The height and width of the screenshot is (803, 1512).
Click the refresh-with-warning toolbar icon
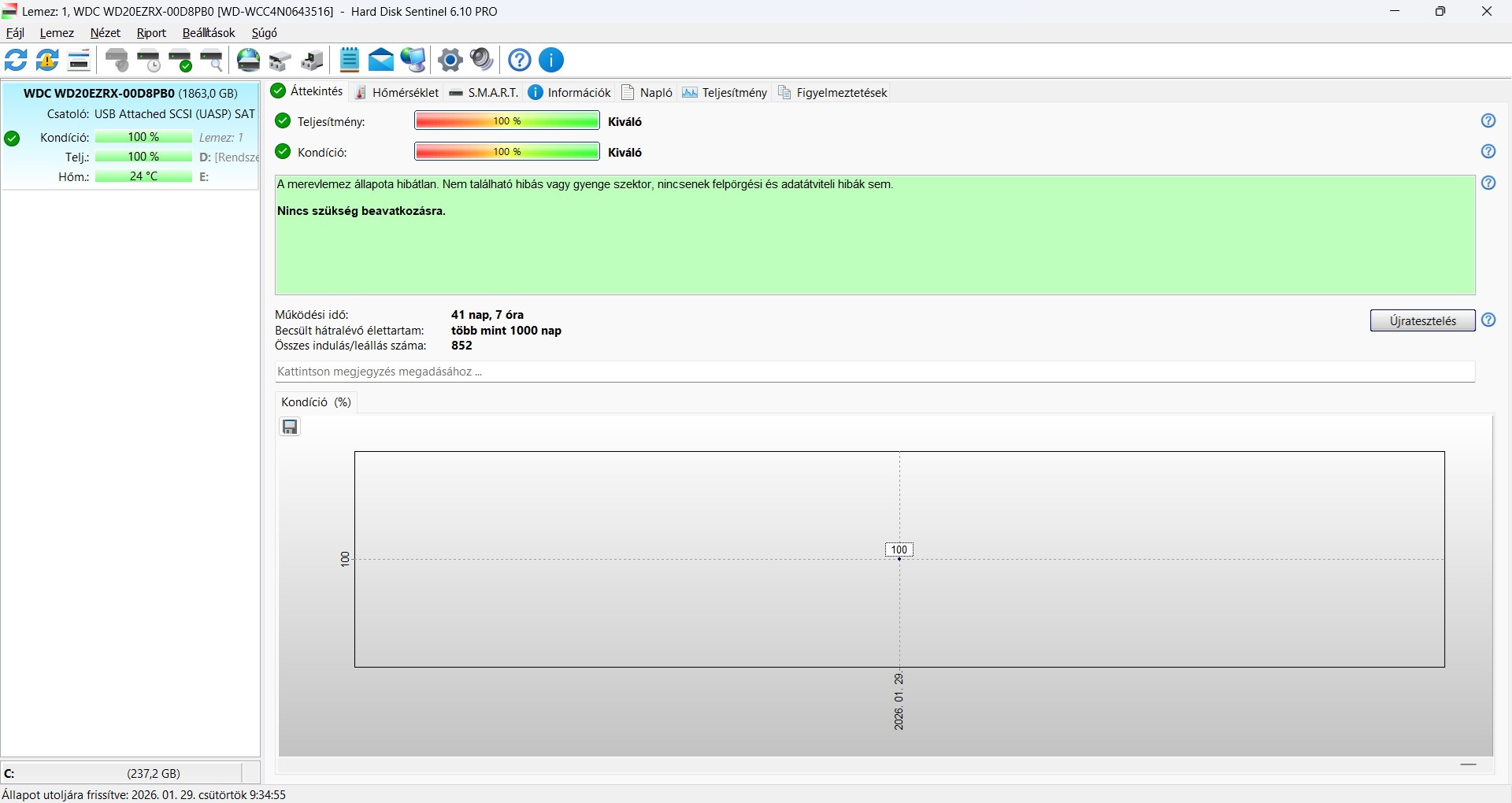[x=48, y=60]
